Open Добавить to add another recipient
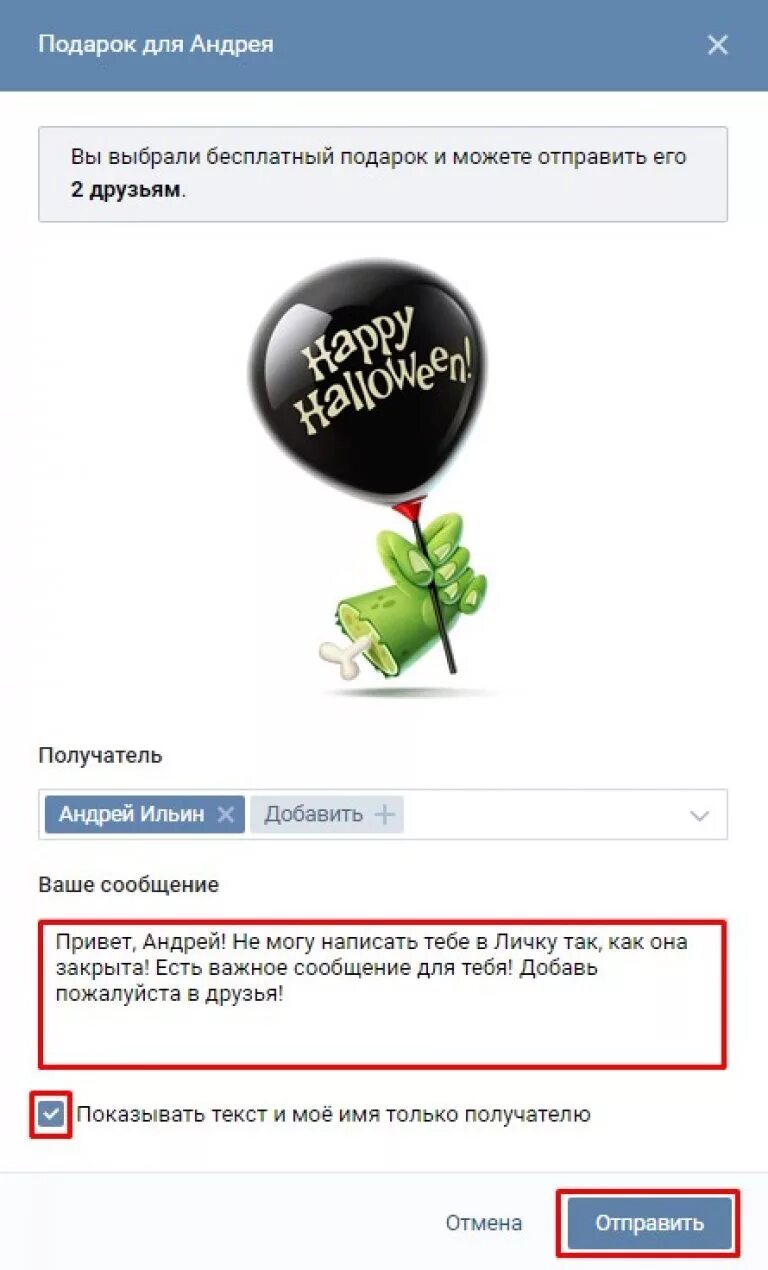Image resolution: width=768 pixels, height=1270 pixels. pyautogui.click(x=326, y=814)
